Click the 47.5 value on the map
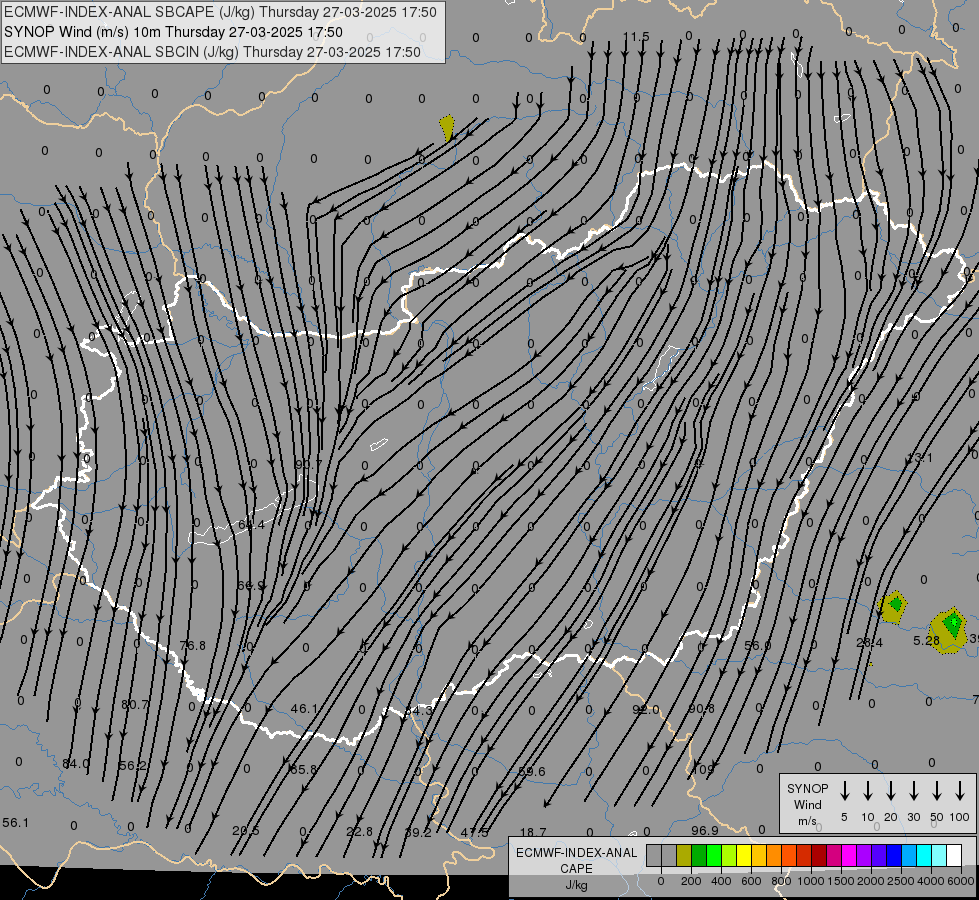979x900 pixels. tap(475, 832)
